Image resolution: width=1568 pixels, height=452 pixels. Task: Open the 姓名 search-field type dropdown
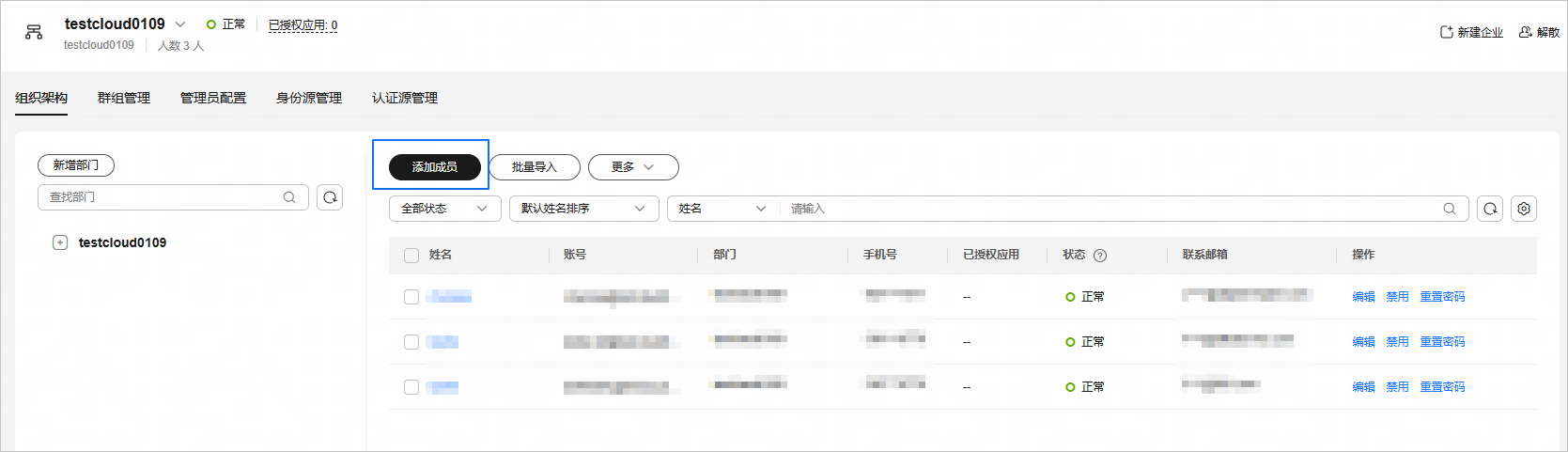[x=722, y=209]
